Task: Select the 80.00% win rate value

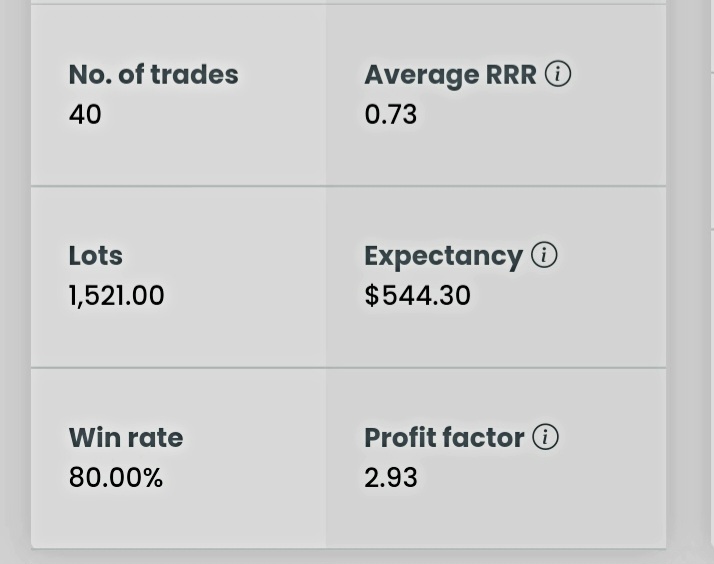Action: click(x=115, y=478)
